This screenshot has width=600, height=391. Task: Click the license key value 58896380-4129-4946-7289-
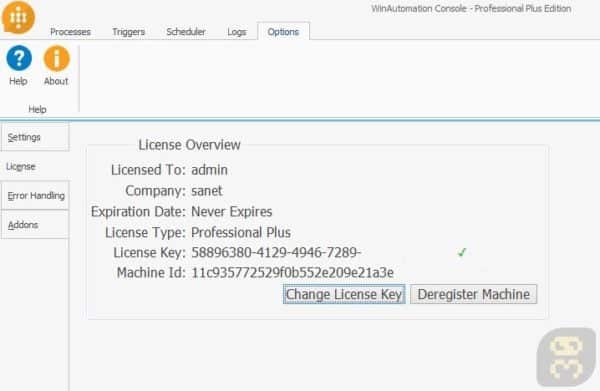point(276,253)
